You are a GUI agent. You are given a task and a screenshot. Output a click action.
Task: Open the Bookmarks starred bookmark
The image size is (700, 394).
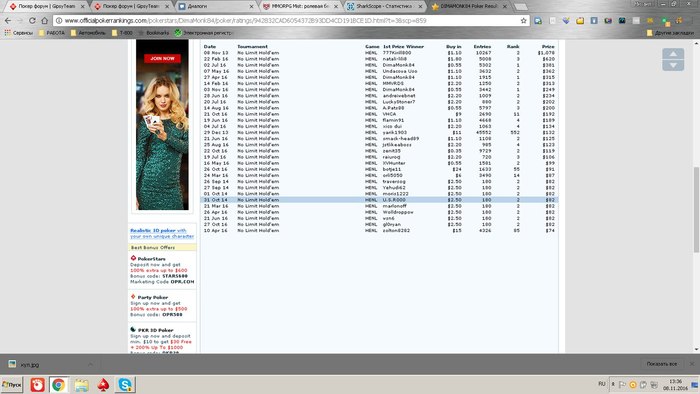[154, 33]
